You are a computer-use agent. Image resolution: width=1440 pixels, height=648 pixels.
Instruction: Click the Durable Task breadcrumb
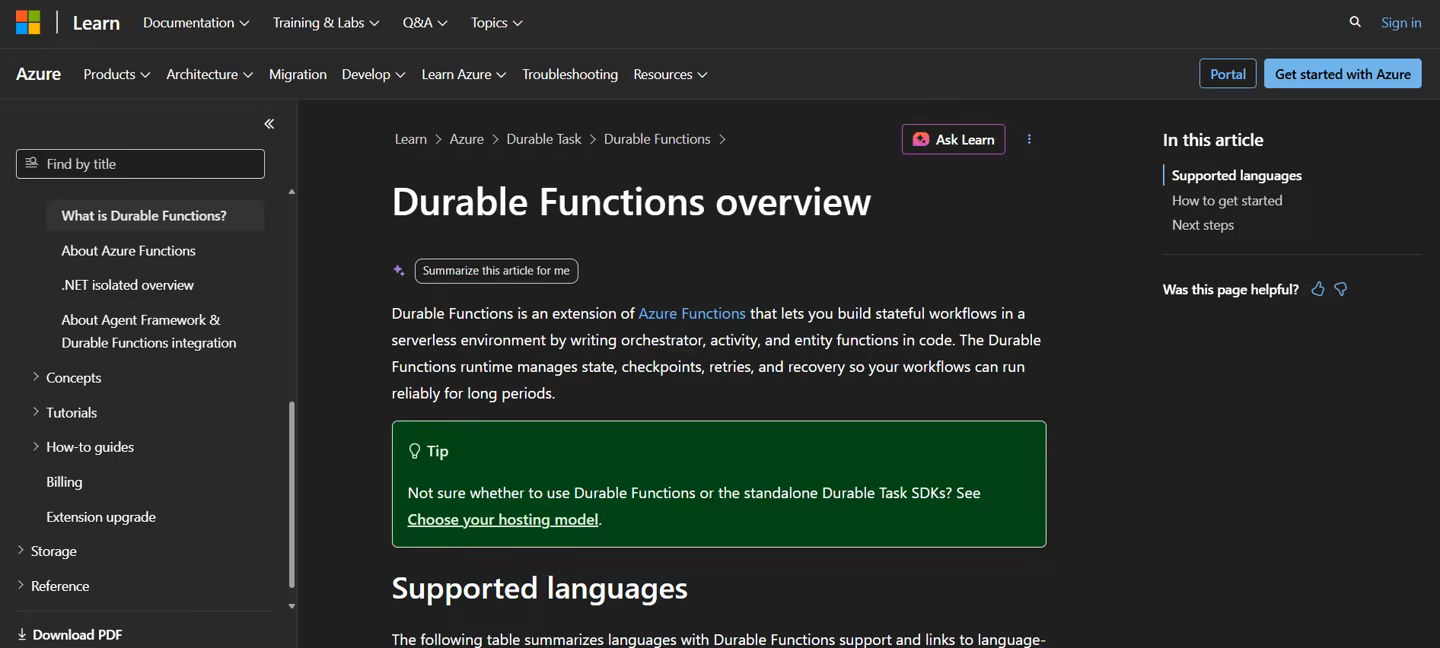click(x=544, y=139)
